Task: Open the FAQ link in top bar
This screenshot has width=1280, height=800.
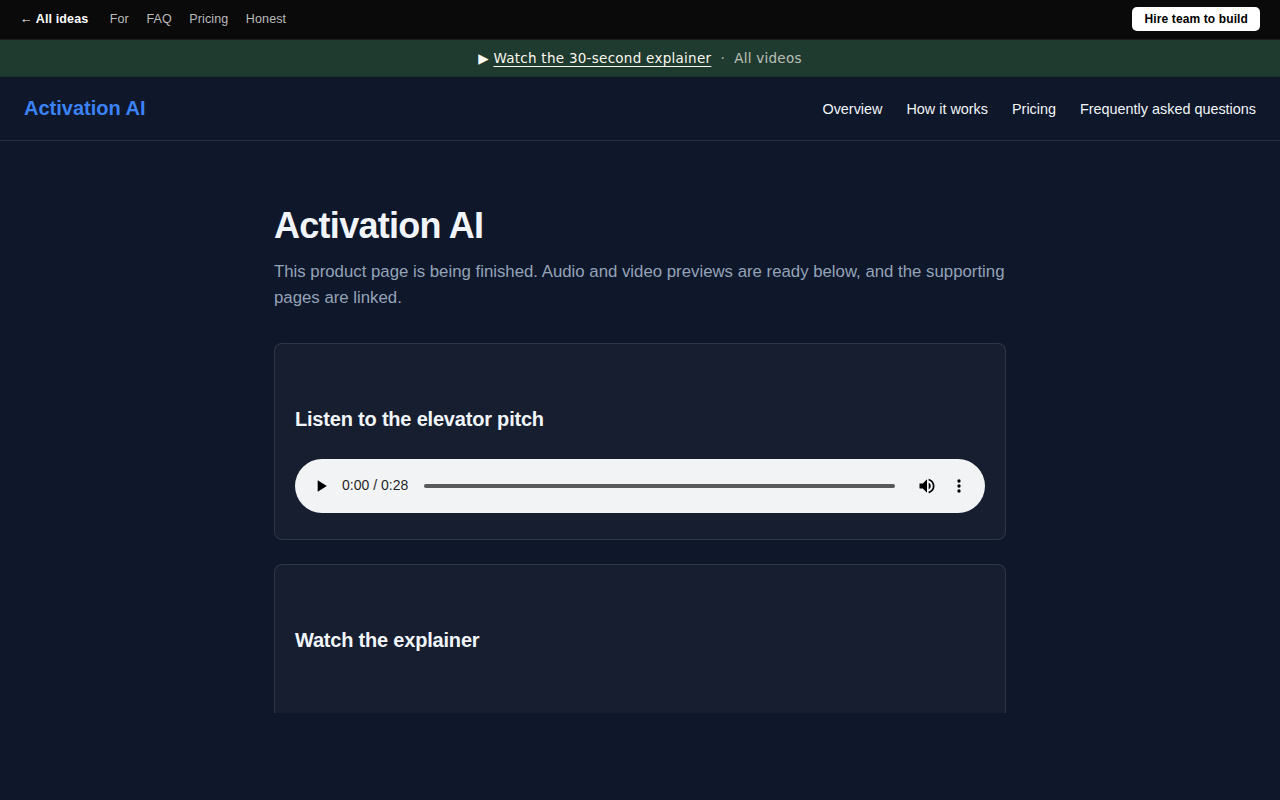Action: tap(159, 19)
